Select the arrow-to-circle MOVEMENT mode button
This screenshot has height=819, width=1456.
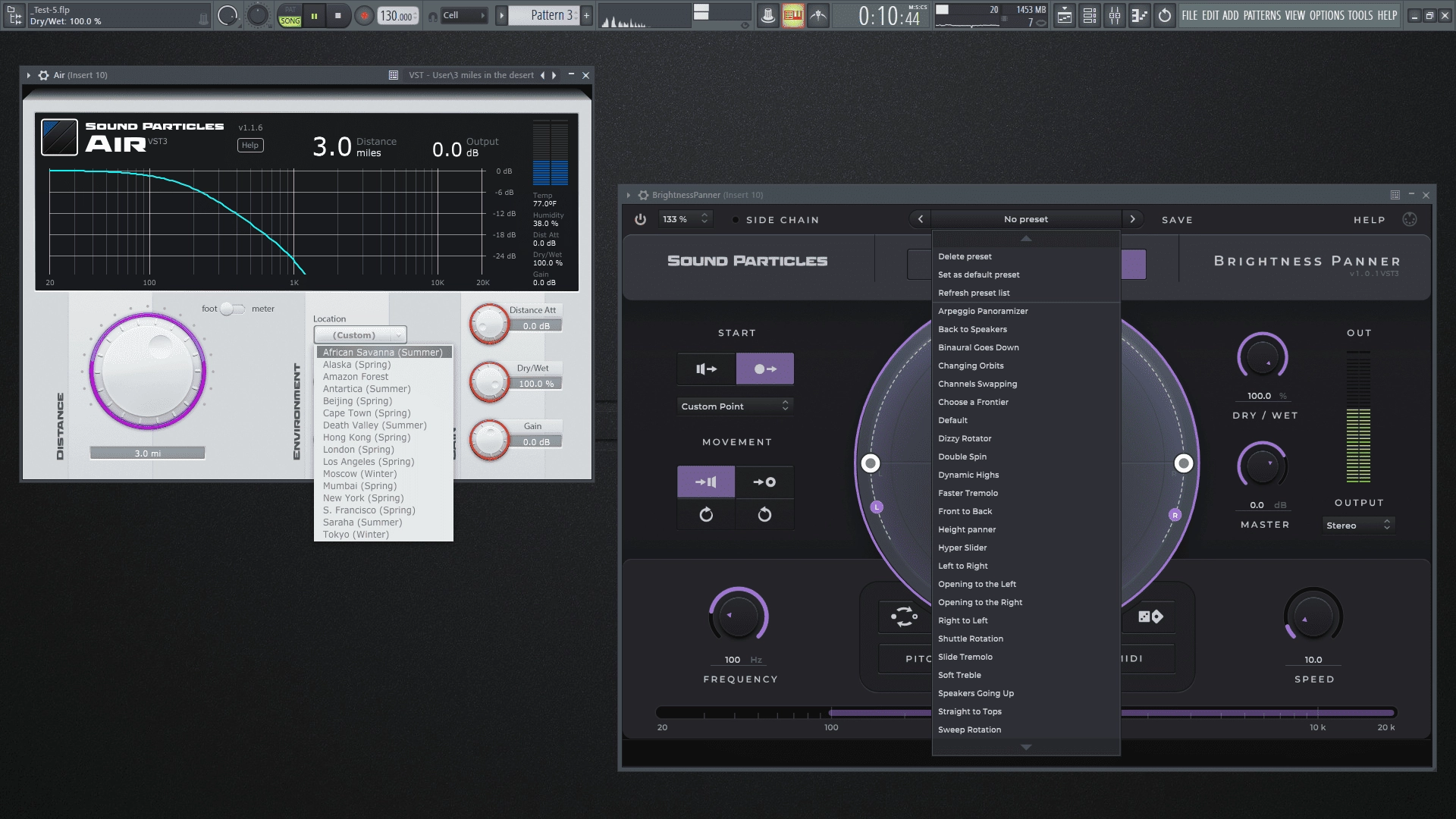point(764,482)
